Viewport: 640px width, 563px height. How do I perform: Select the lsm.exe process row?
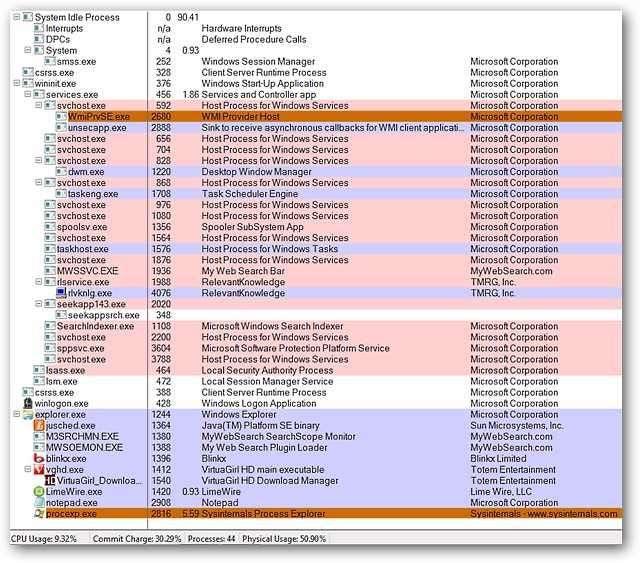pos(316,381)
